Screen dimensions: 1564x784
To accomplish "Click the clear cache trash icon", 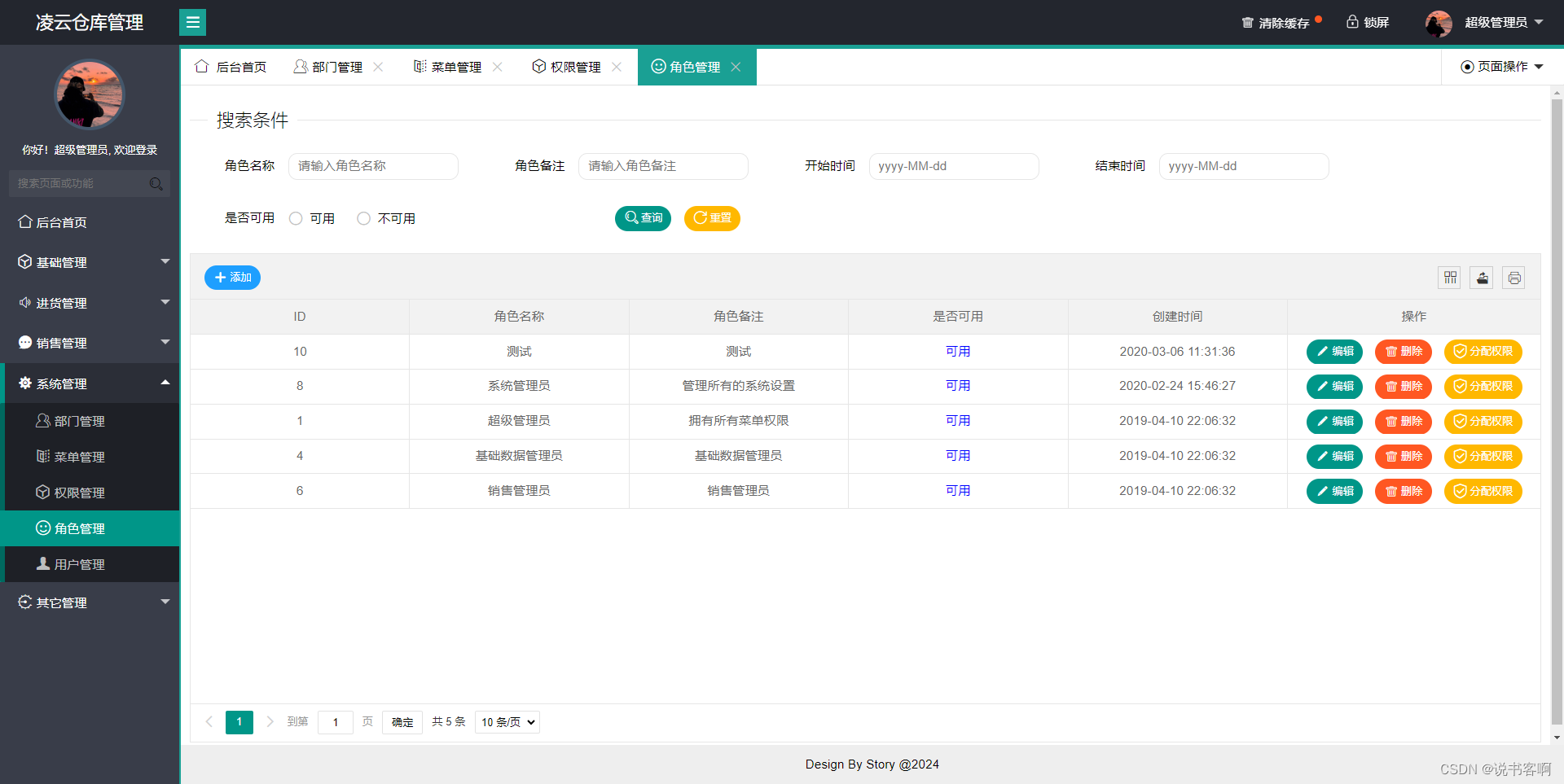I will point(1247,23).
